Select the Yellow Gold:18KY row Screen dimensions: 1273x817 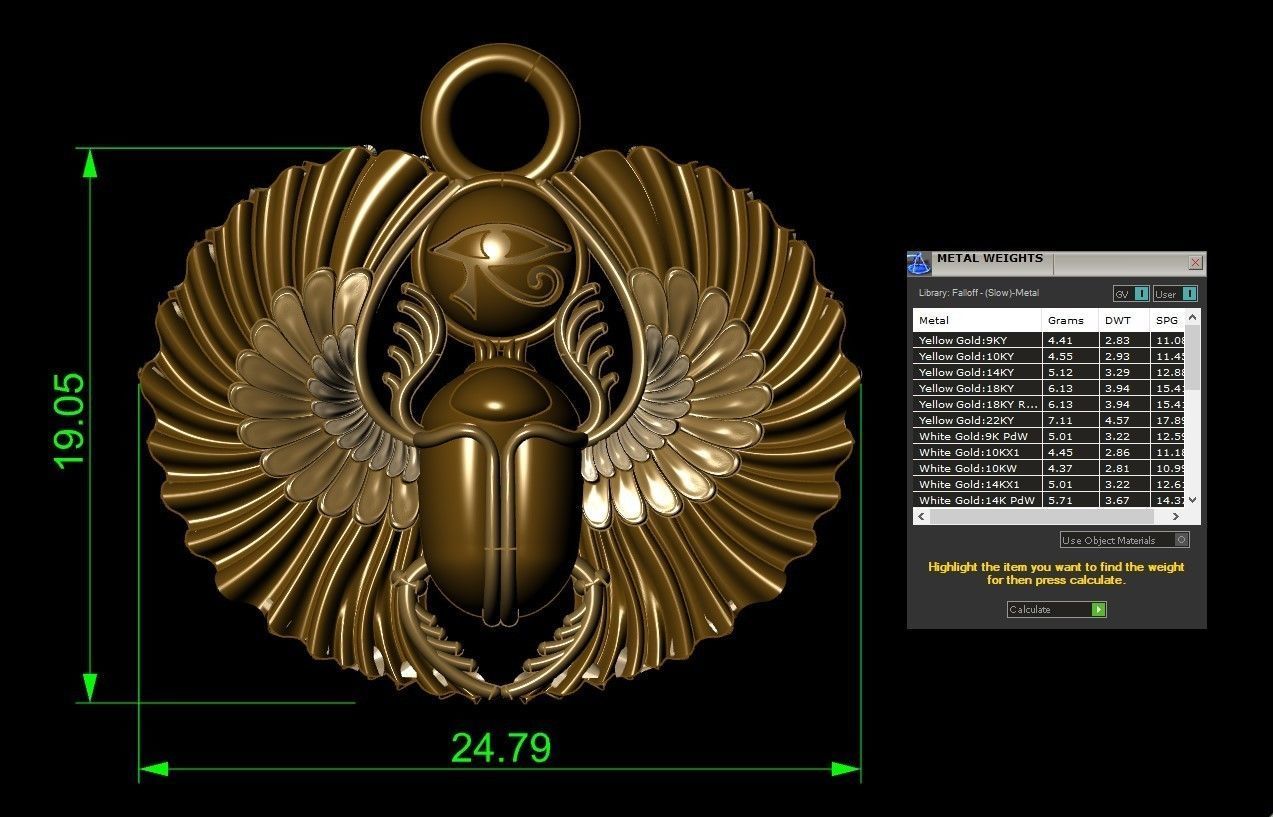coord(1049,388)
